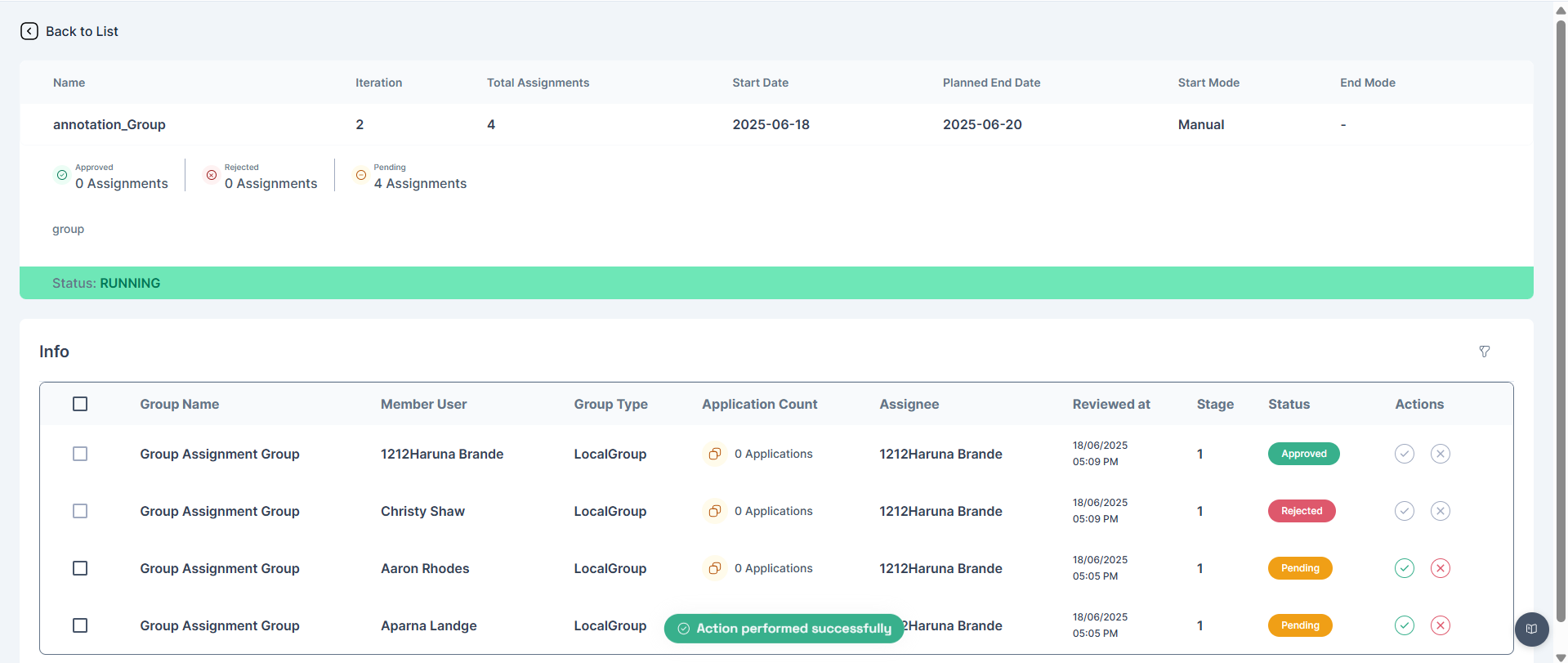Click 0 Applications text in Aaron Rhodes row
Viewport: 1568px width, 663px height.
pos(773,568)
